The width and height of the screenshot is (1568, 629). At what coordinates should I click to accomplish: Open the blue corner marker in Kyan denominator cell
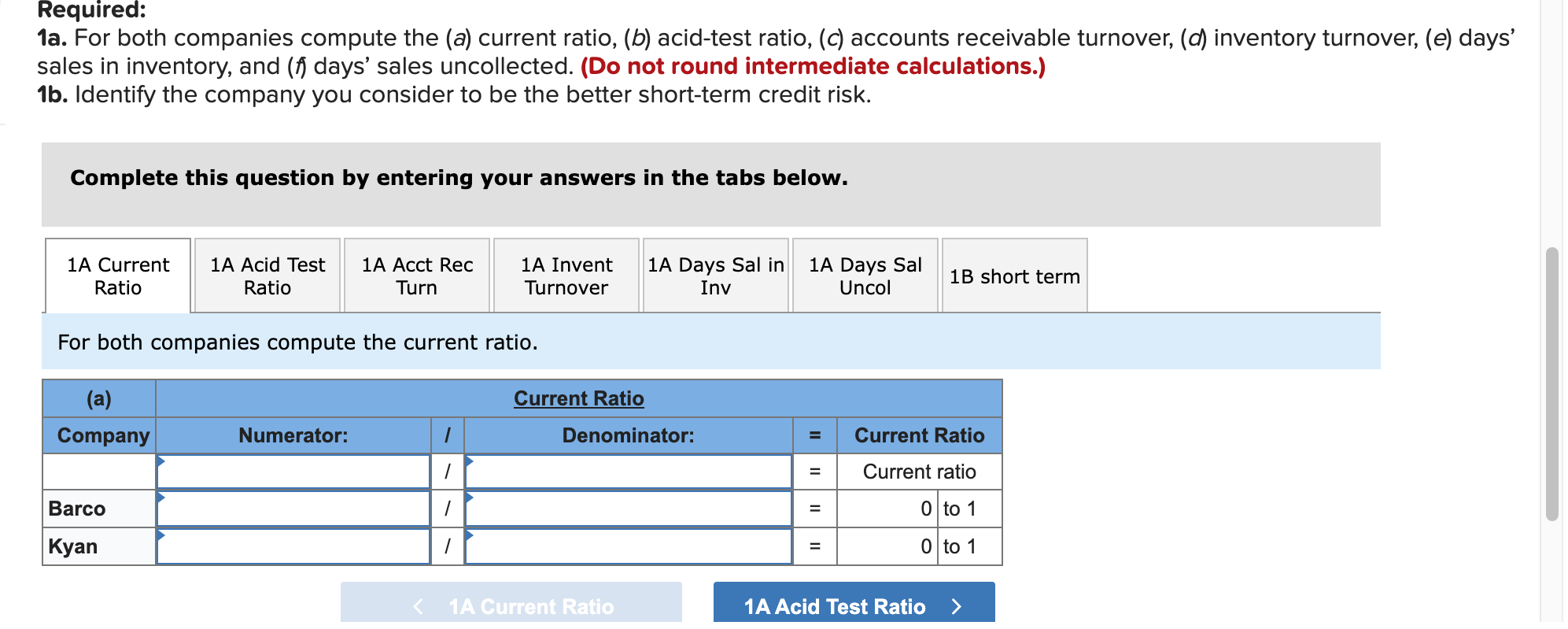click(x=469, y=535)
